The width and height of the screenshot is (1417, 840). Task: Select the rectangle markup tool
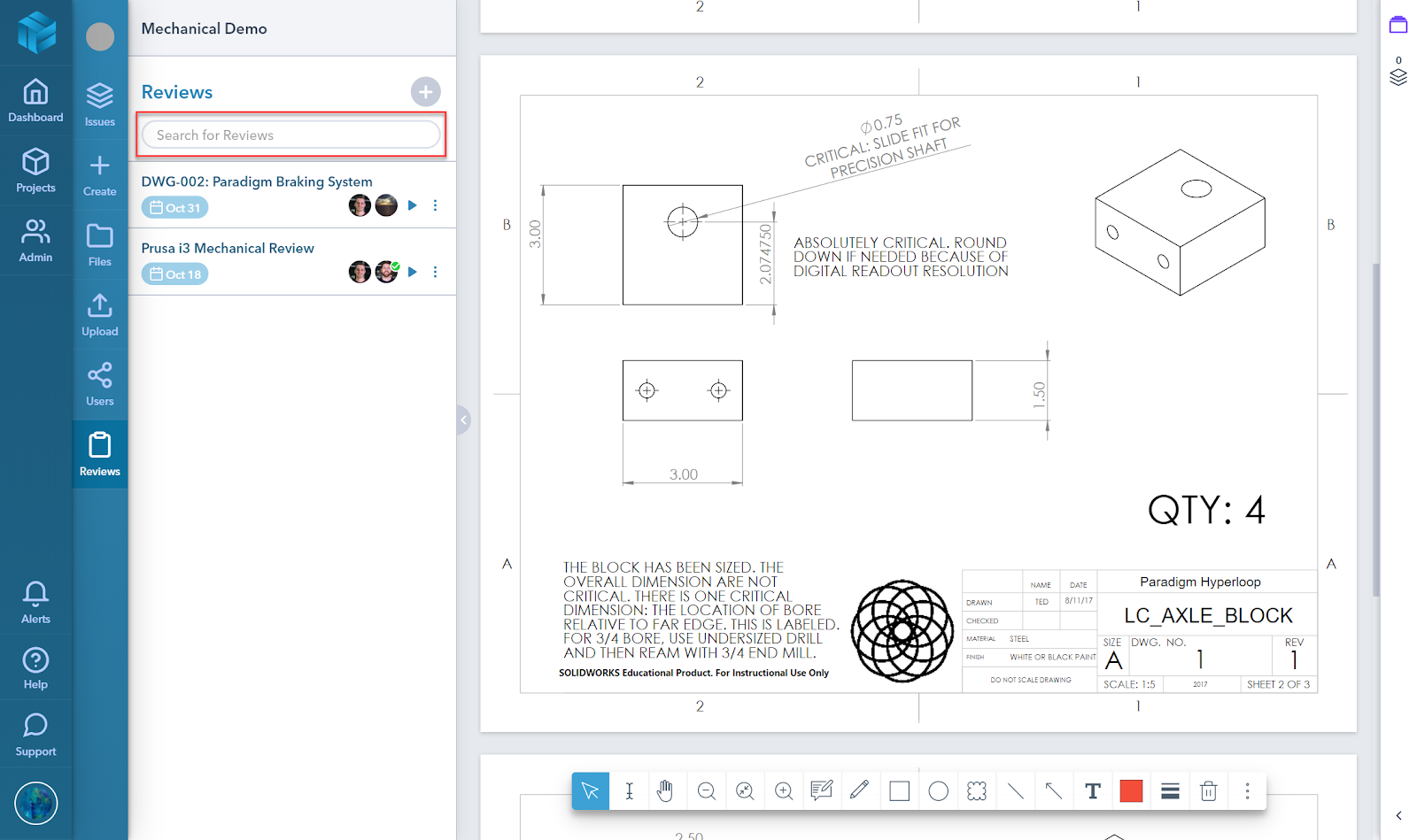pos(899,790)
